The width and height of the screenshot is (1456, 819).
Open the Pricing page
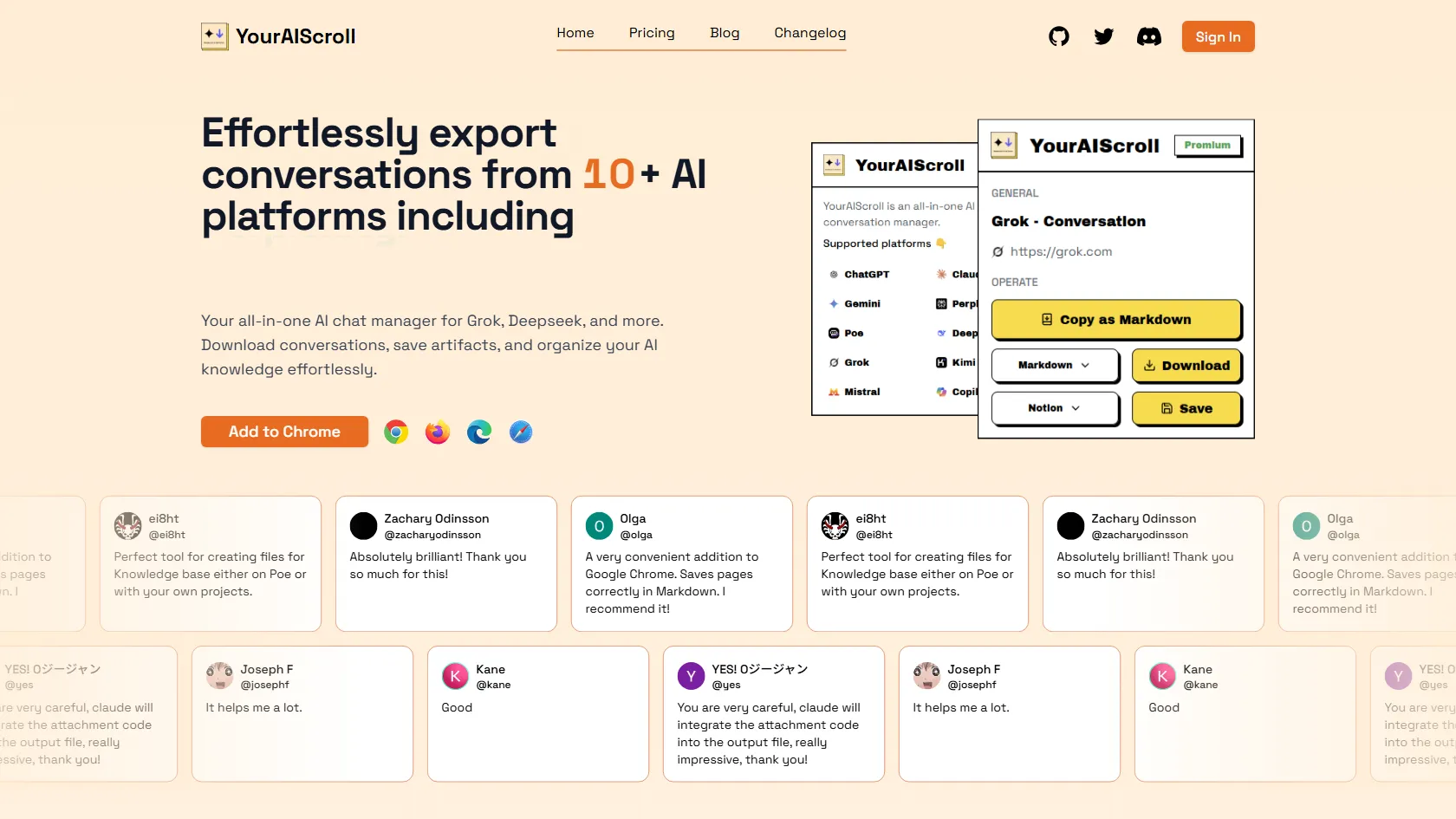point(652,33)
